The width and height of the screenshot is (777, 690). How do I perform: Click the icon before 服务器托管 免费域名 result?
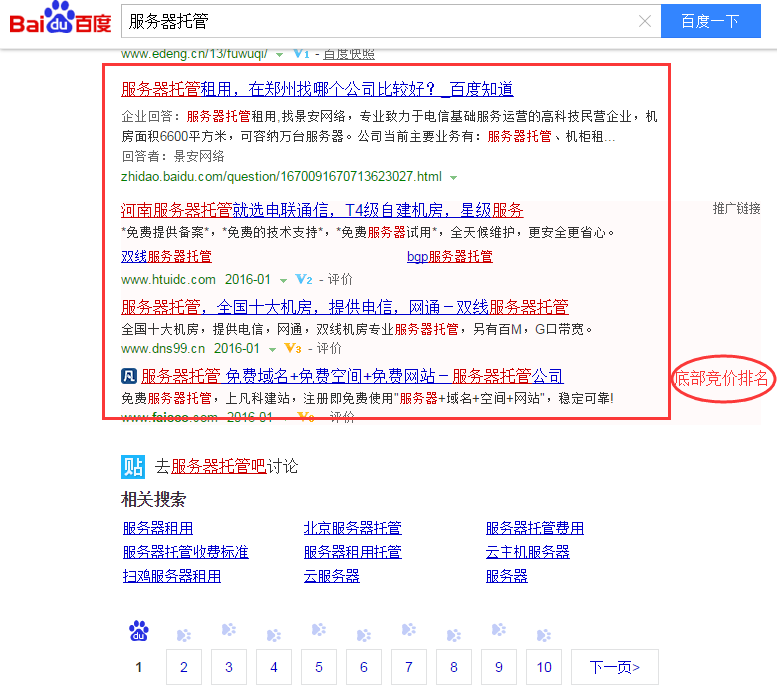[x=129, y=377]
